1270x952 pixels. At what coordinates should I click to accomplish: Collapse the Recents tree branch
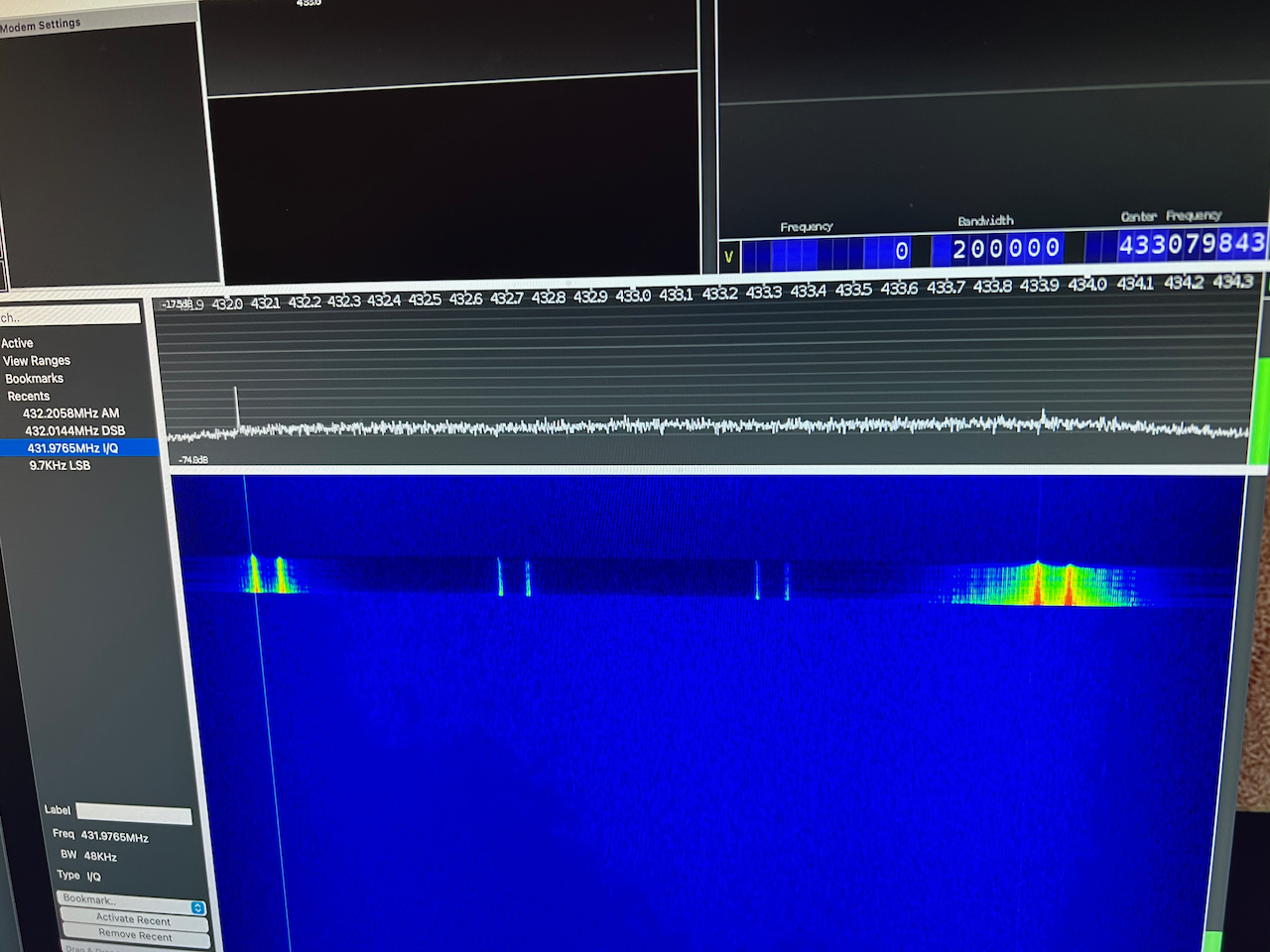[x=28, y=396]
